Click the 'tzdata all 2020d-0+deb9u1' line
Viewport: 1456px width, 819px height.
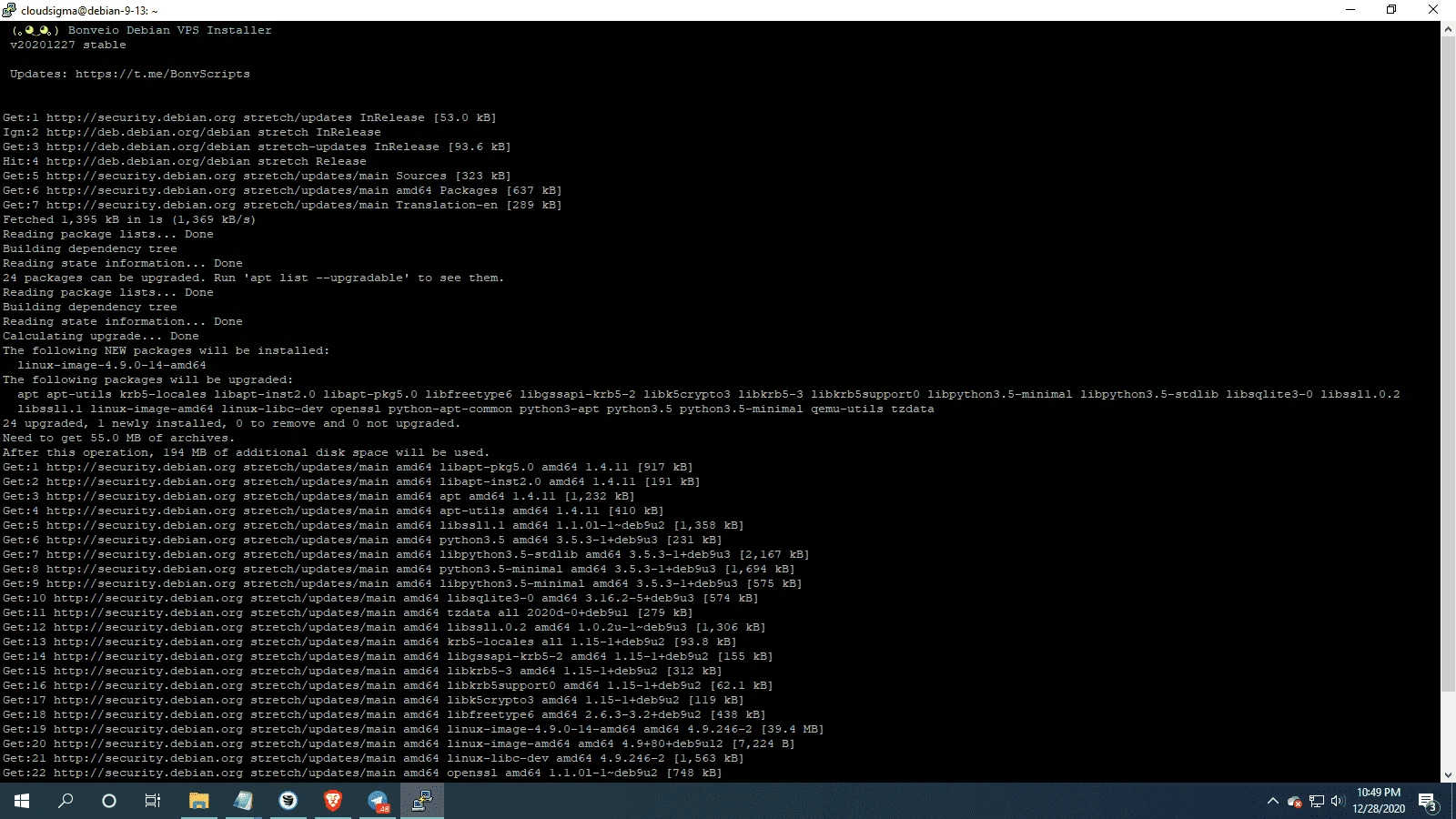348,612
